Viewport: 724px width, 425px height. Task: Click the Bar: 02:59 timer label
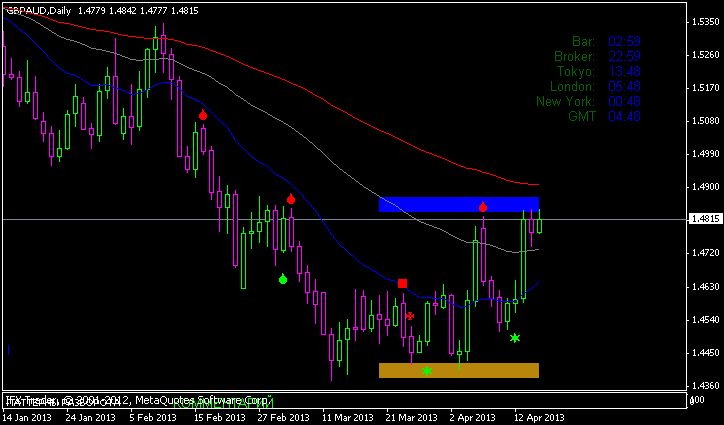point(606,42)
